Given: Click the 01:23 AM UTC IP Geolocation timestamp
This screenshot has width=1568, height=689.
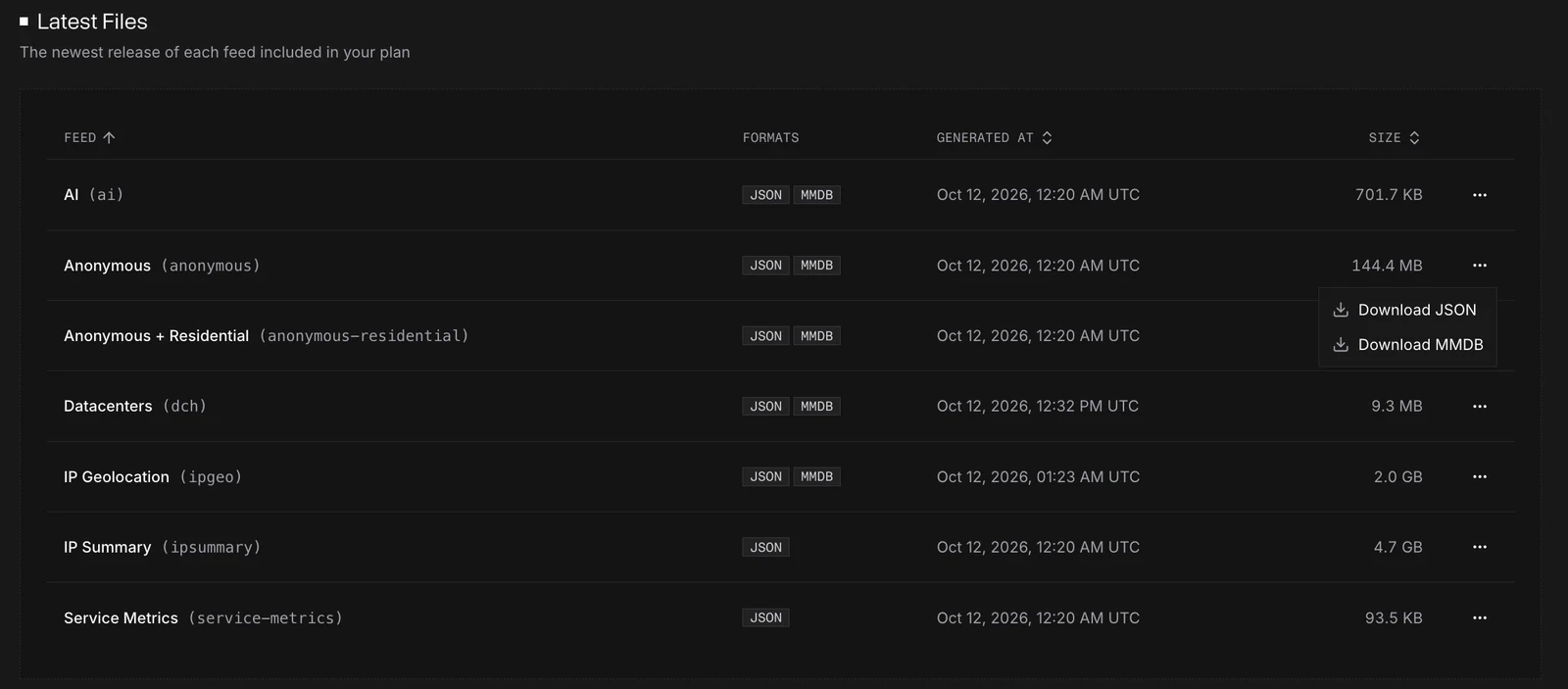Looking at the screenshot, I should click(x=1038, y=477).
